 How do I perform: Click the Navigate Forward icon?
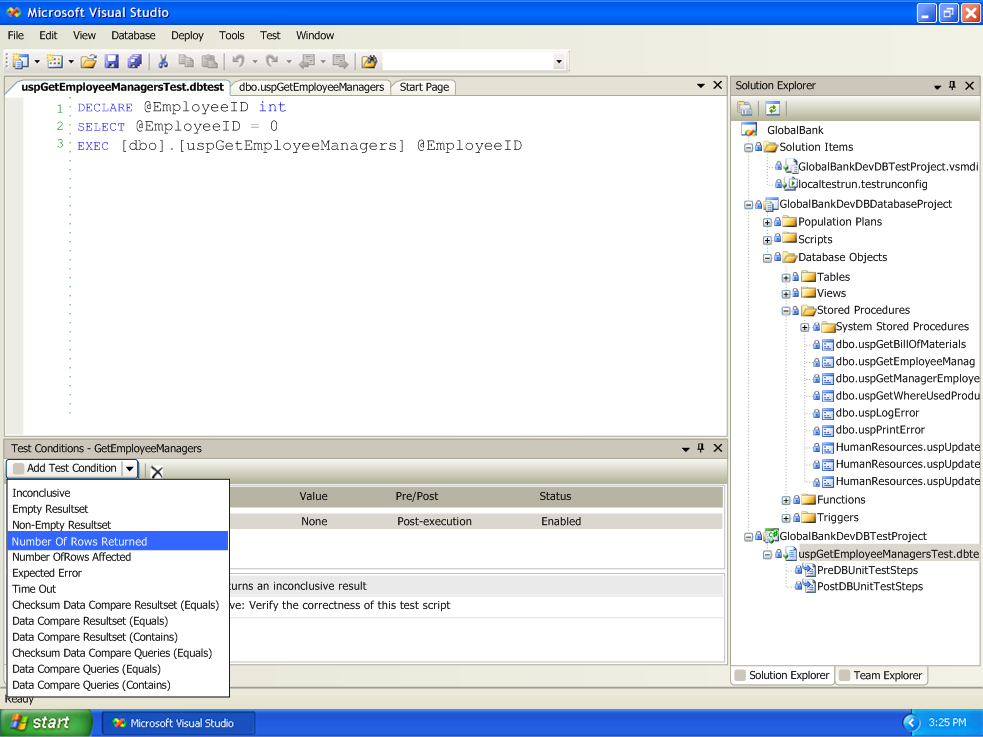(x=340, y=61)
